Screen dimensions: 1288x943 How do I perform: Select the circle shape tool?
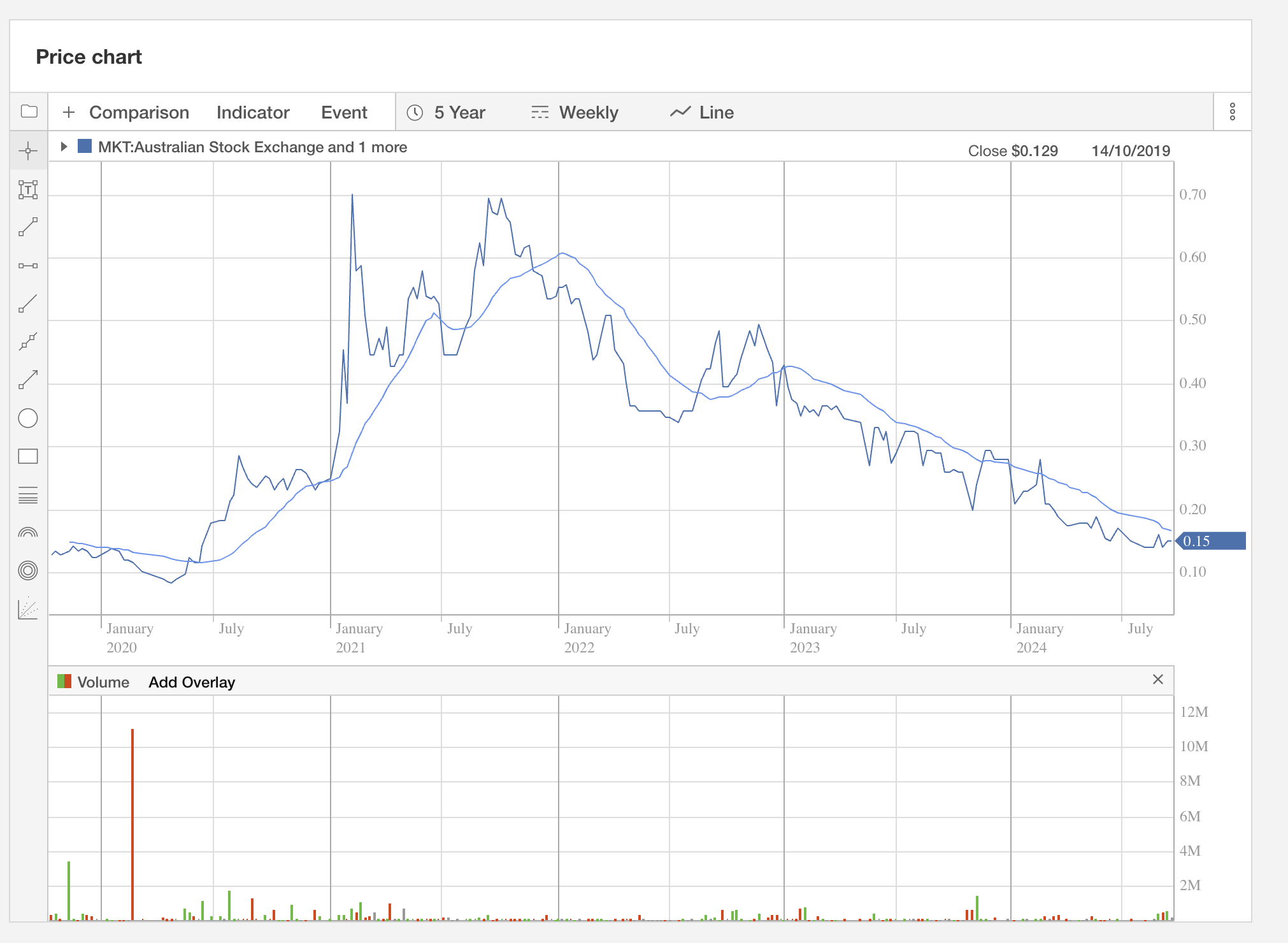28,419
